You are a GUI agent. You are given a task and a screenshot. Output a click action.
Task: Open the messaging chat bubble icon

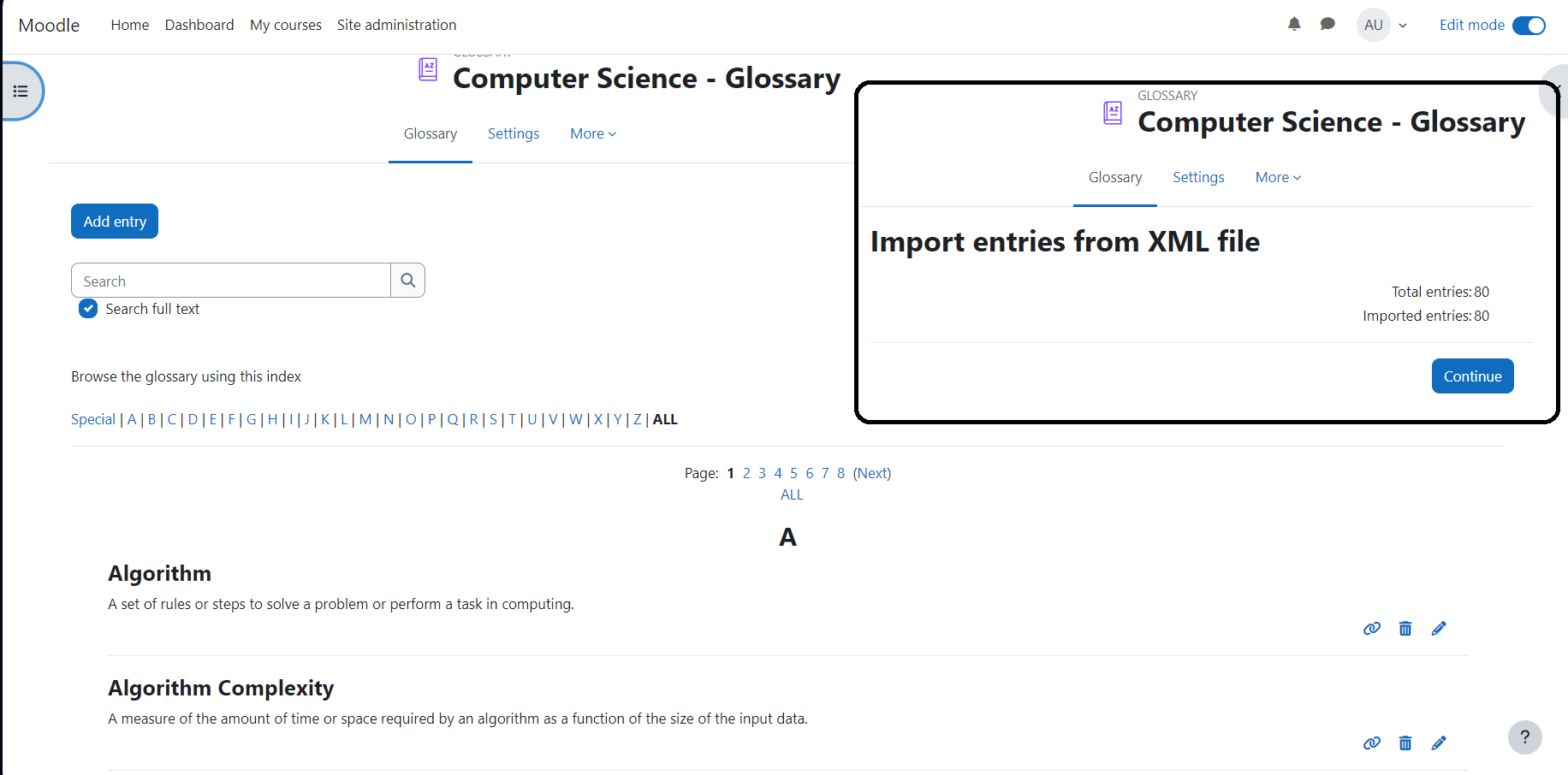(1327, 24)
